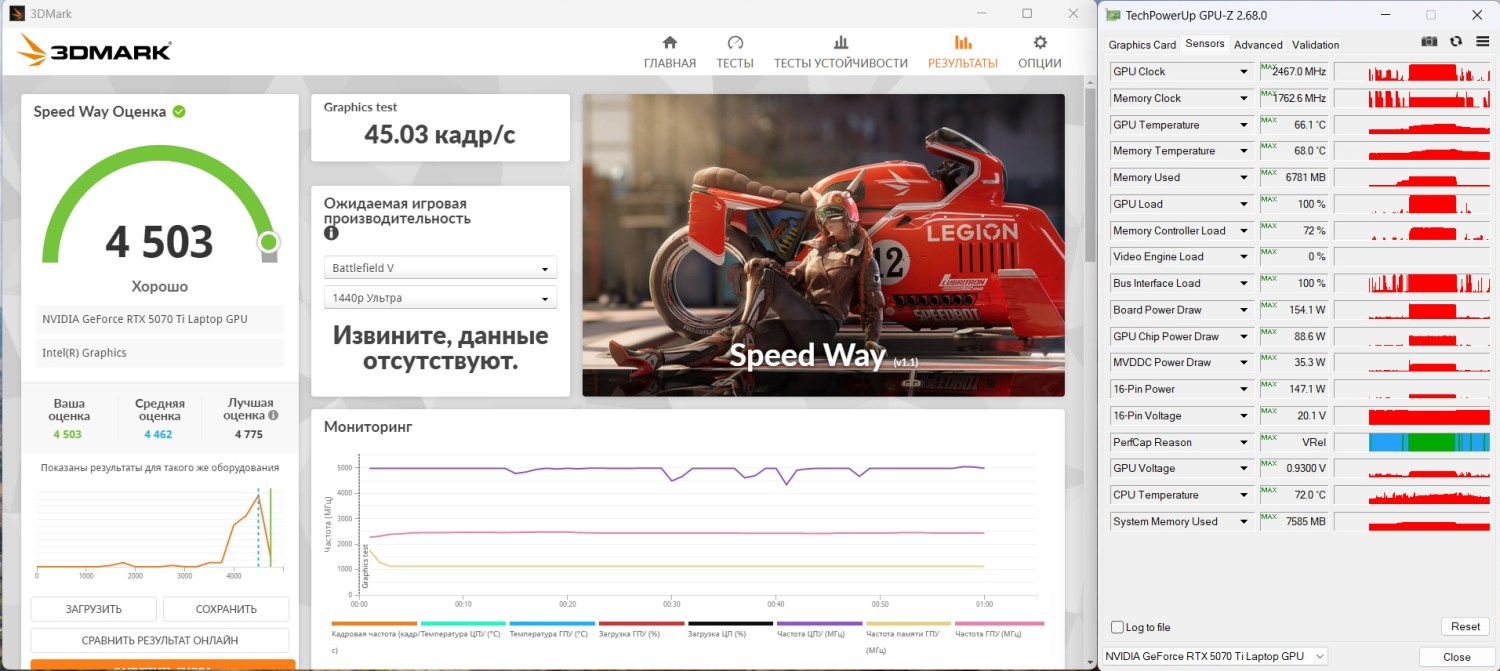Expand the Memory Used sensor dropdown arrow
Screen dimensions: 1500x671
pyautogui.click(x=1245, y=178)
